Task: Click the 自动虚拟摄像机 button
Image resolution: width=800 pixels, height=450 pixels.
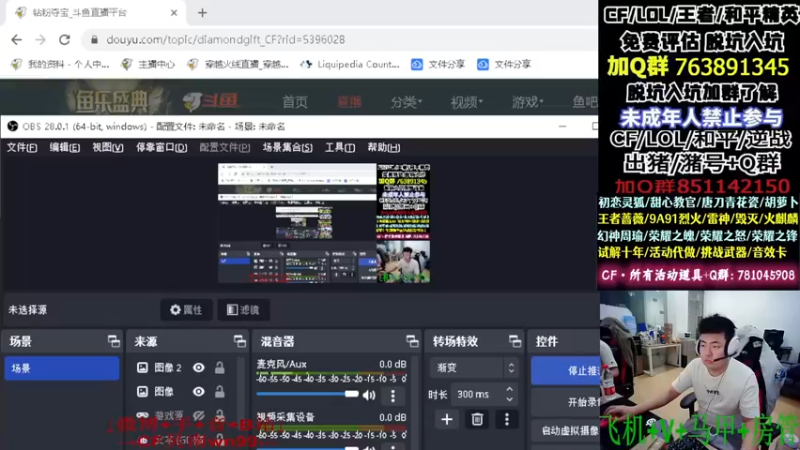Action: pyautogui.click(x=565, y=431)
